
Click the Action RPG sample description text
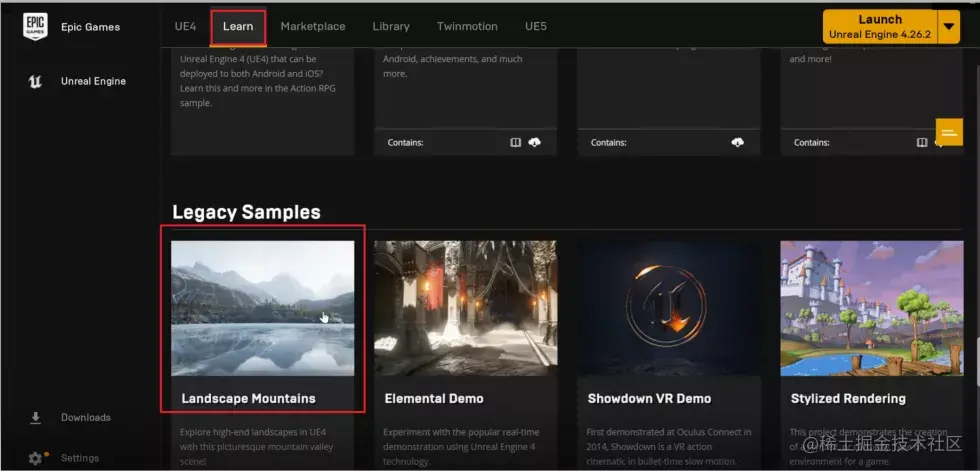(258, 81)
